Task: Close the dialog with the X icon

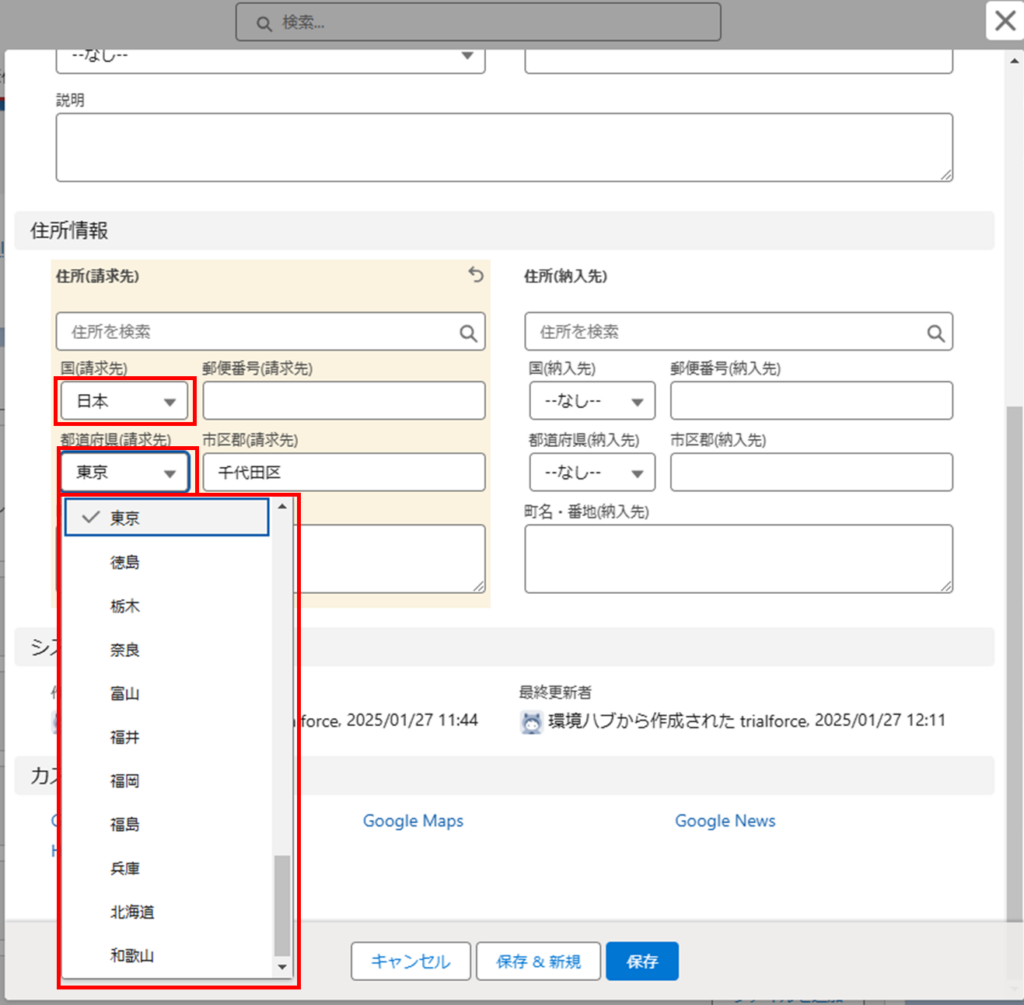Action: click(x=1003, y=21)
